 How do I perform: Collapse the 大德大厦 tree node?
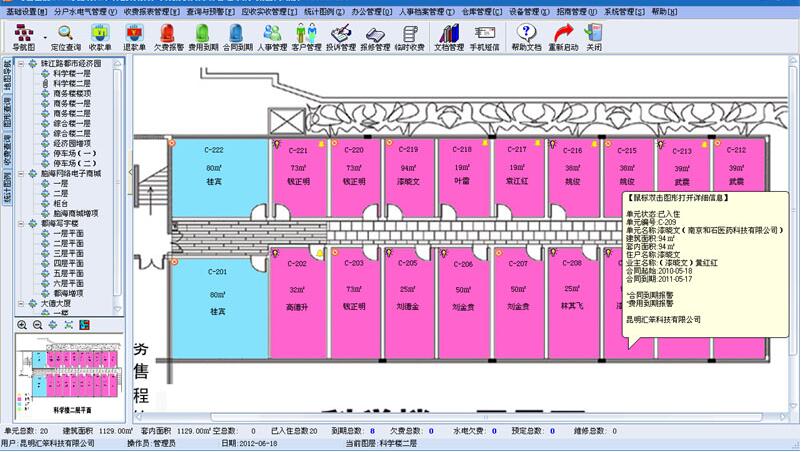(x=21, y=304)
